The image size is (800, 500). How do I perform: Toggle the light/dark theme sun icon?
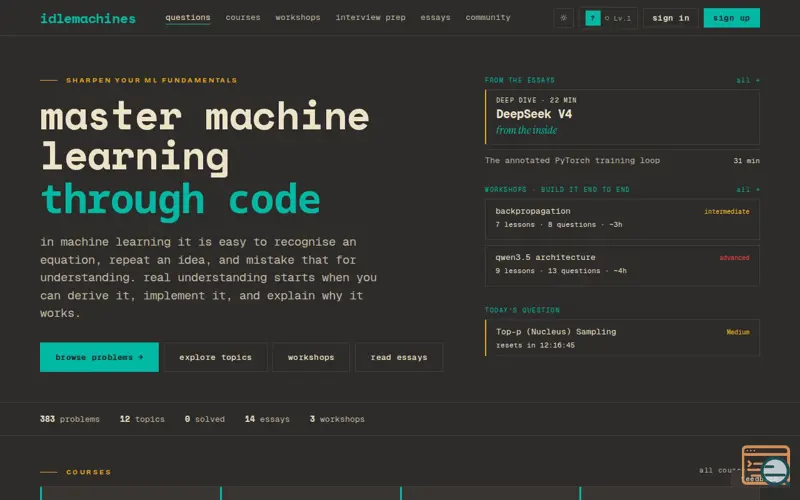[x=563, y=18]
